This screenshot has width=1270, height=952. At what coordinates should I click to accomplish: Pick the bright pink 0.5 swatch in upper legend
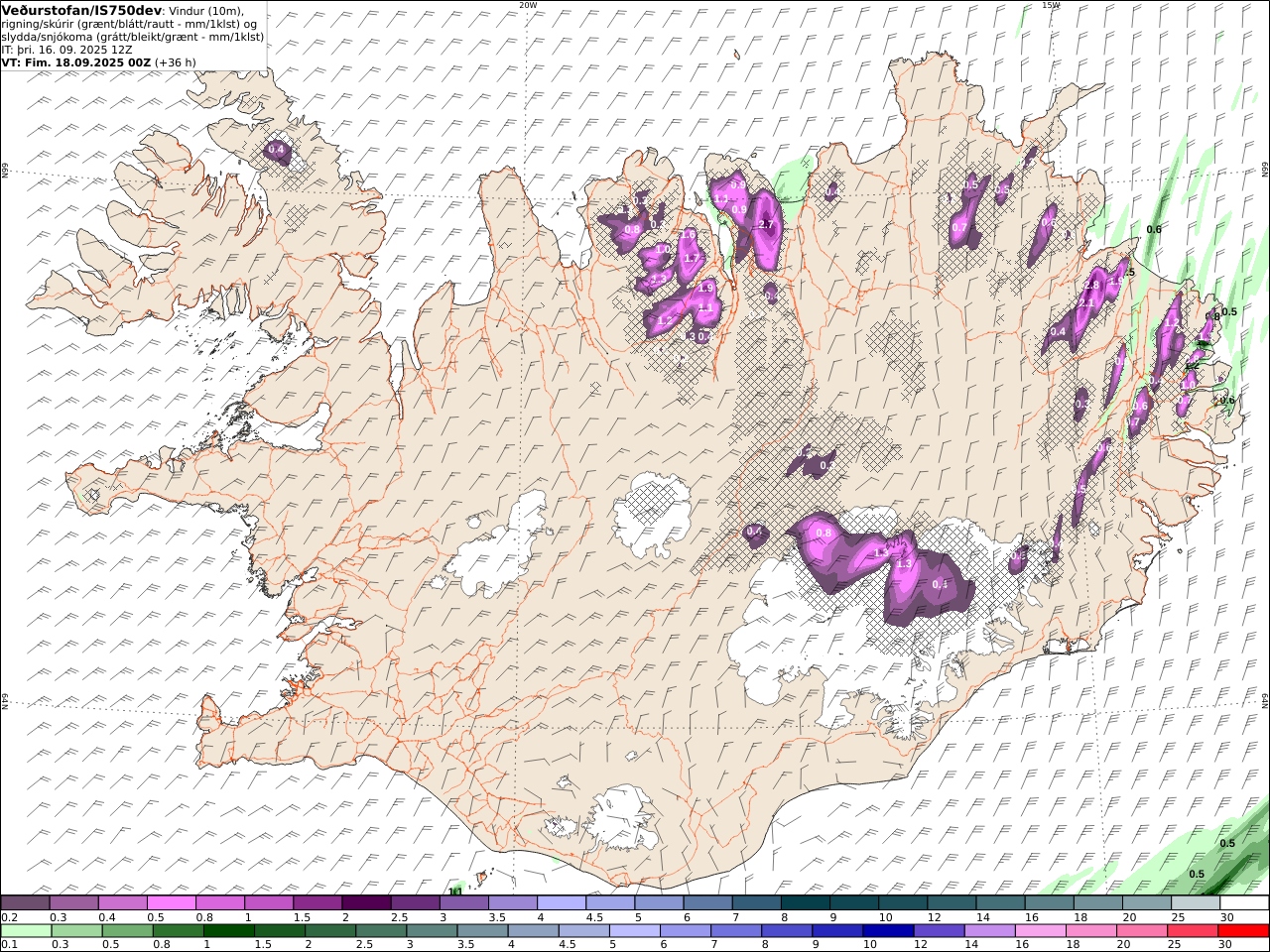tap(171, 903)
